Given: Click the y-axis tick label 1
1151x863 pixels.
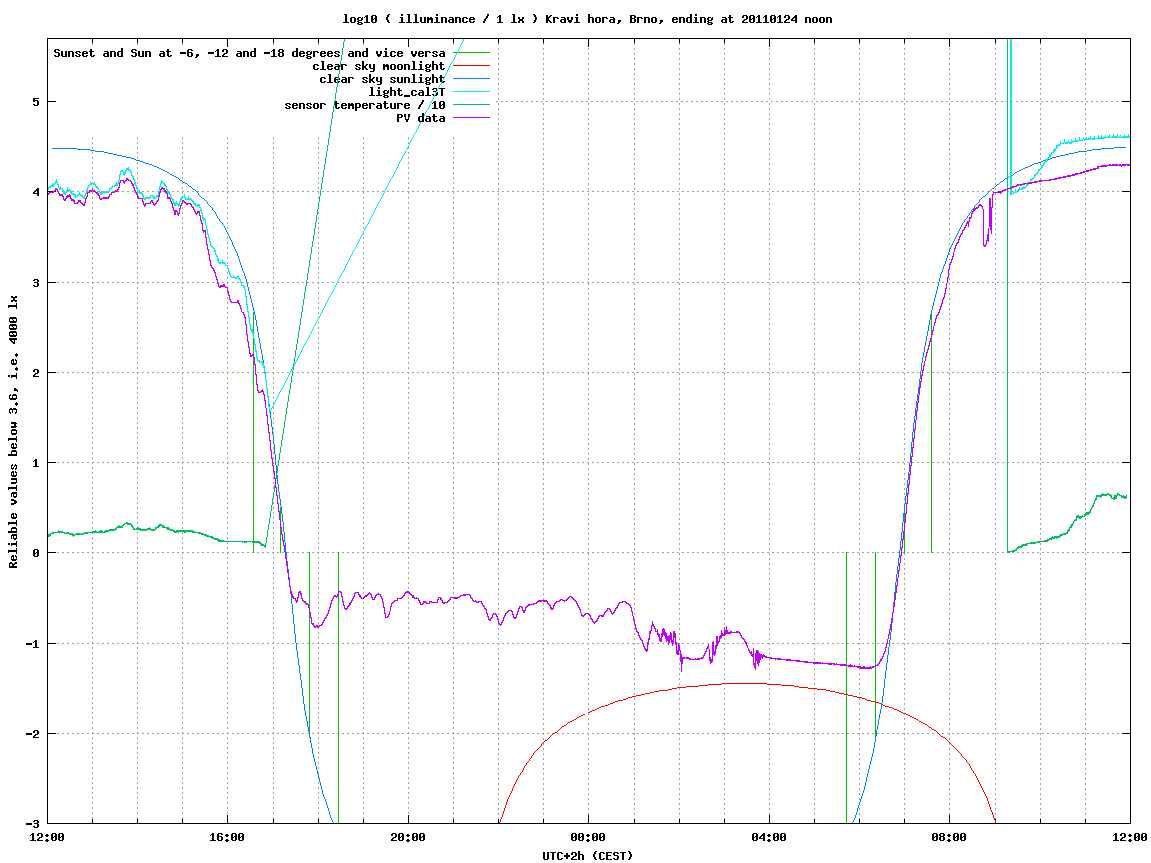Looking at the screenshot, I should [35, 463].
